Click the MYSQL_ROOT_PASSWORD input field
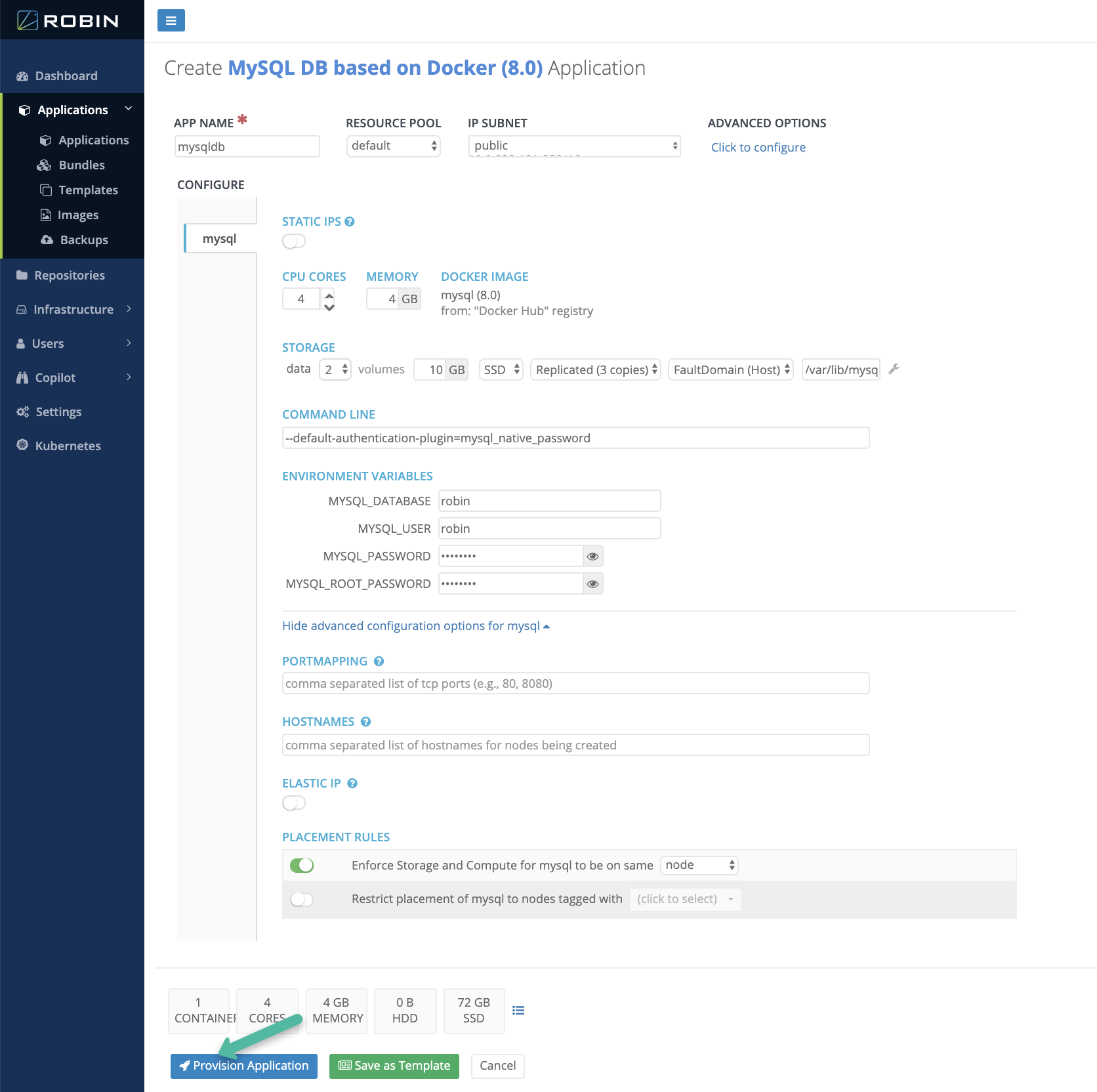The width and height of the screenshot is (1097, 1092). point(510,584)
